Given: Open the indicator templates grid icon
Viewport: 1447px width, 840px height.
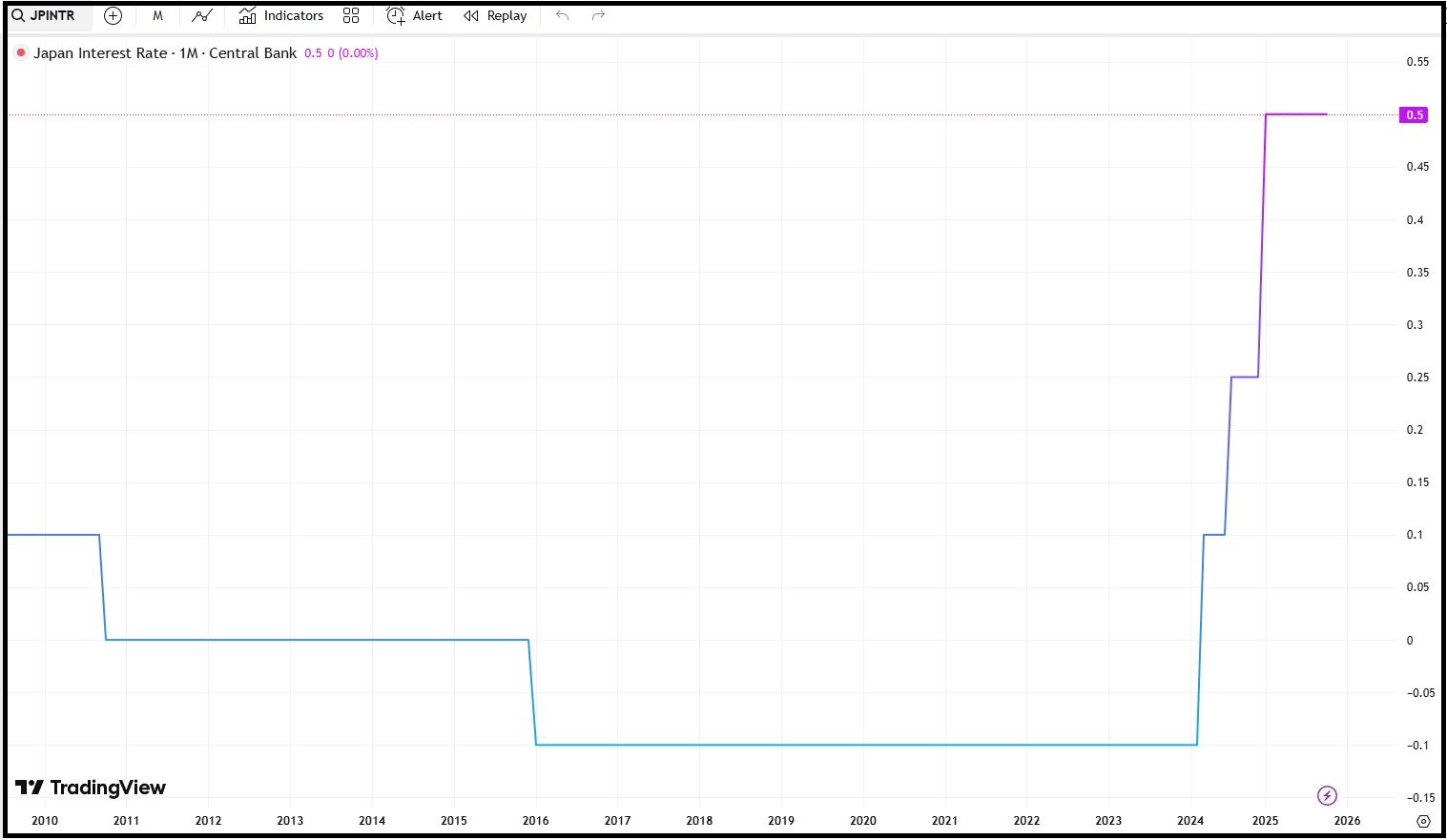Looking at the screenshot, I should coord(351,15).
